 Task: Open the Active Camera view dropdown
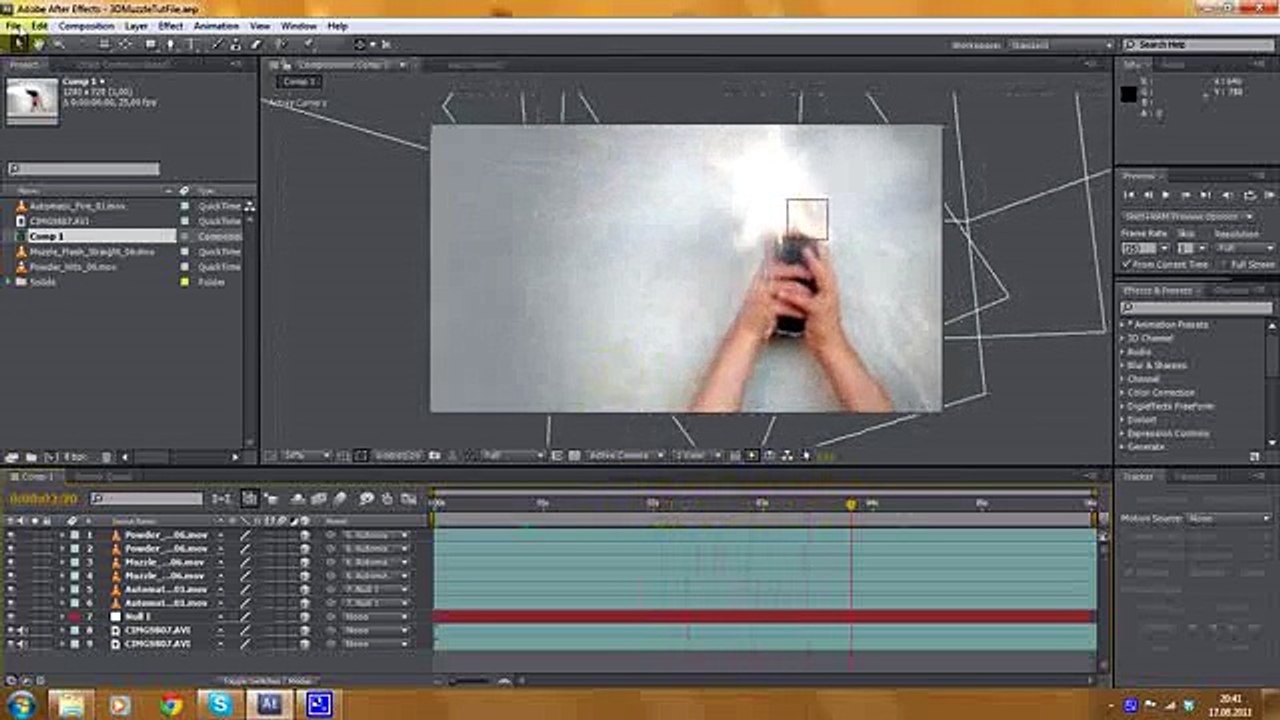click(626, 455)
